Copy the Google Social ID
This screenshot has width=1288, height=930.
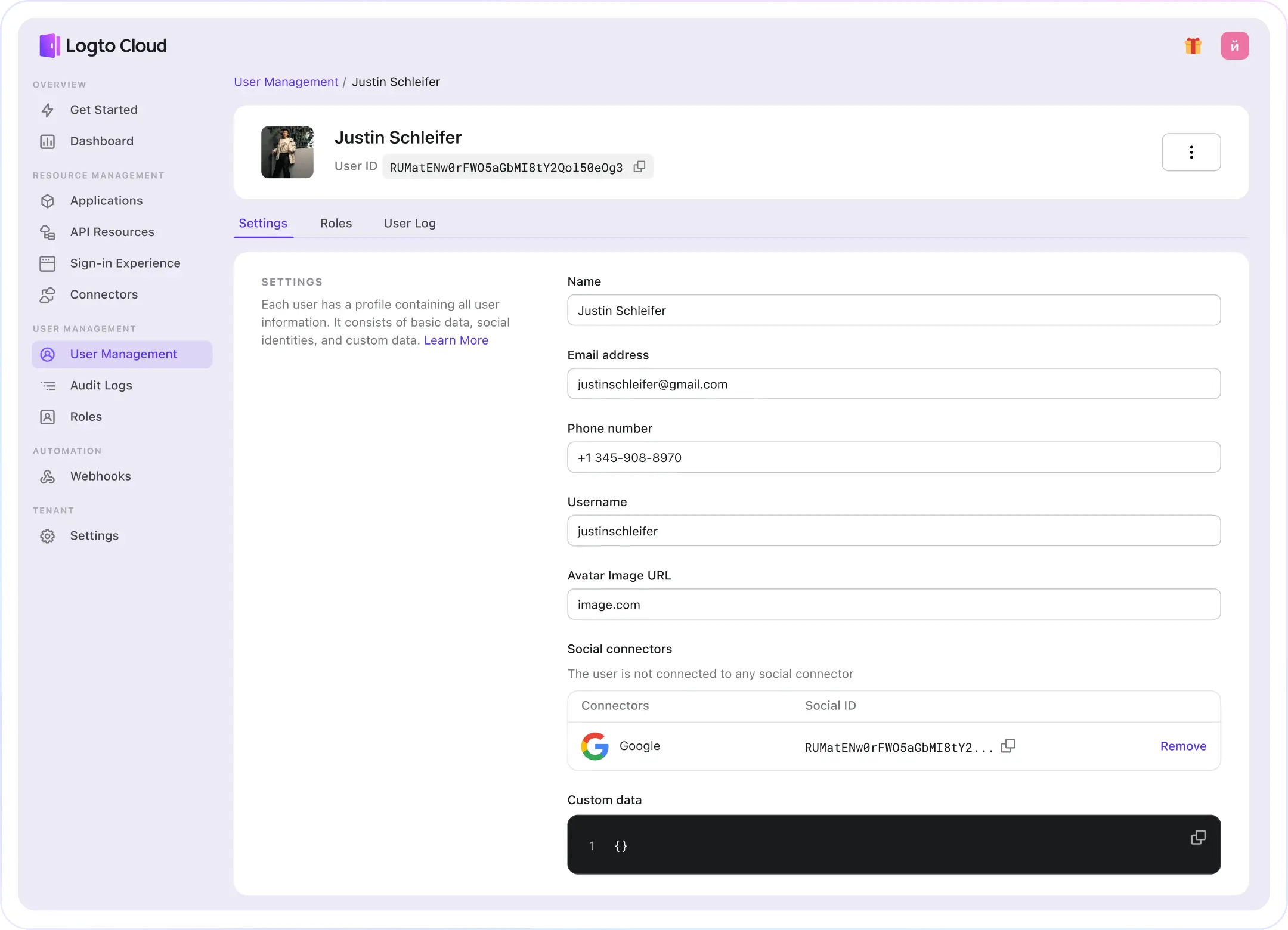tap(1008, 746)
